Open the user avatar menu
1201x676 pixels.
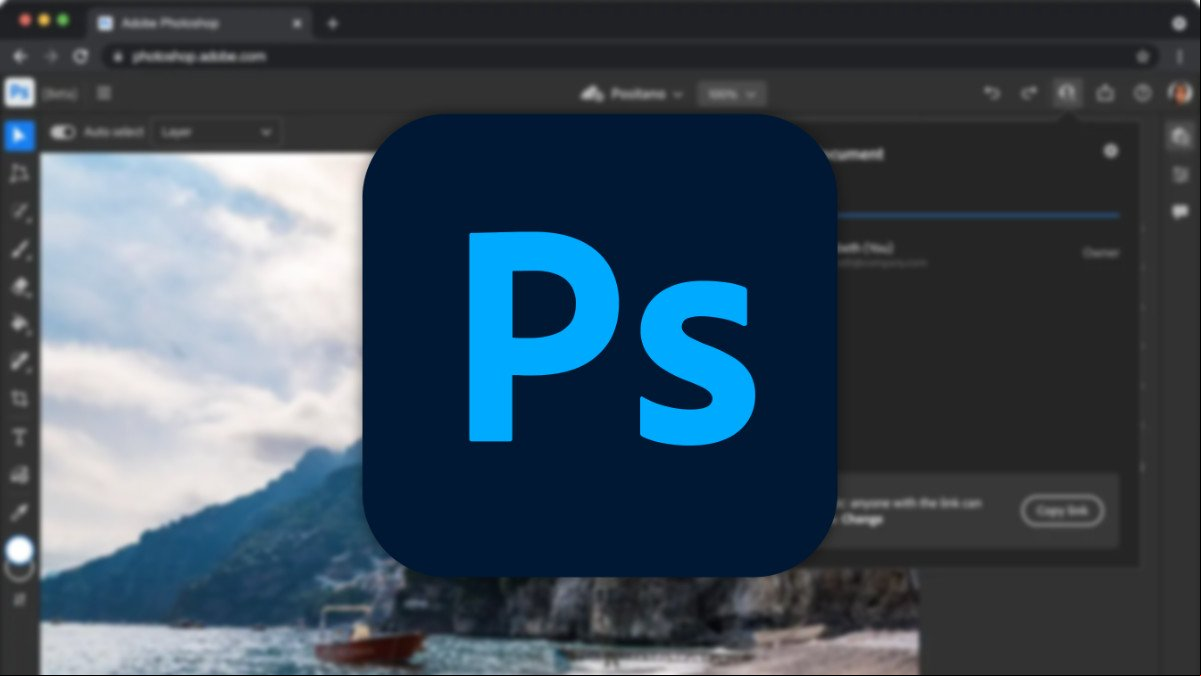[1180, 93]
